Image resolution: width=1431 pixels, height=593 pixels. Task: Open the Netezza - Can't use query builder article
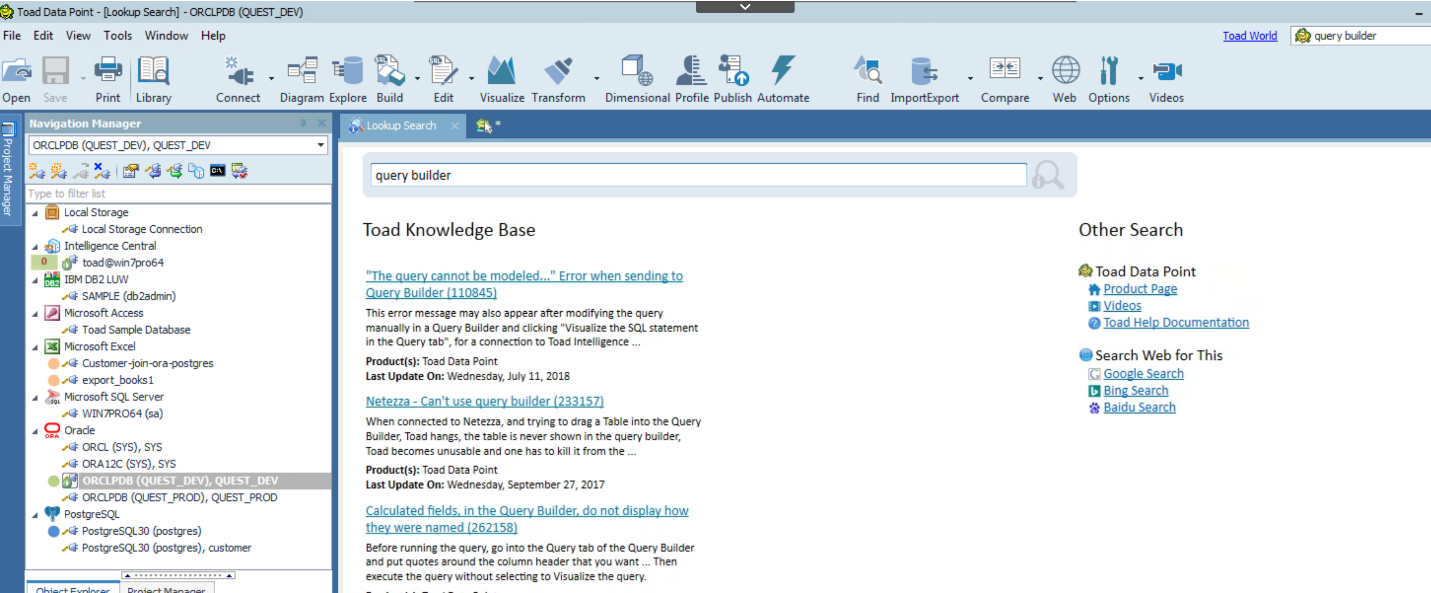pyautogui.click(x=485, y=401)
